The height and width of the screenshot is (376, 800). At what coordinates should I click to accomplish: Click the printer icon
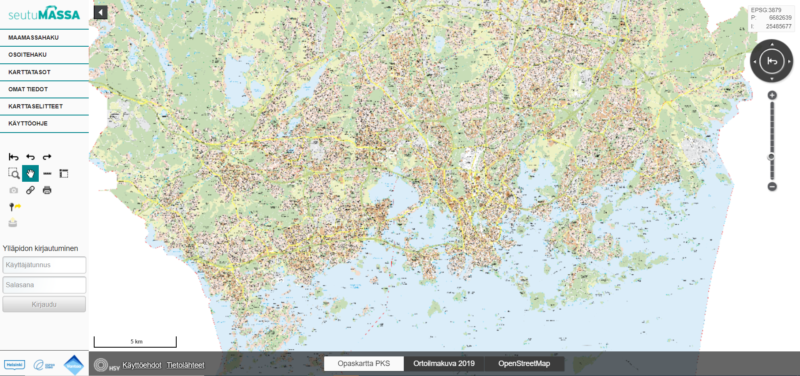point(47,190)
